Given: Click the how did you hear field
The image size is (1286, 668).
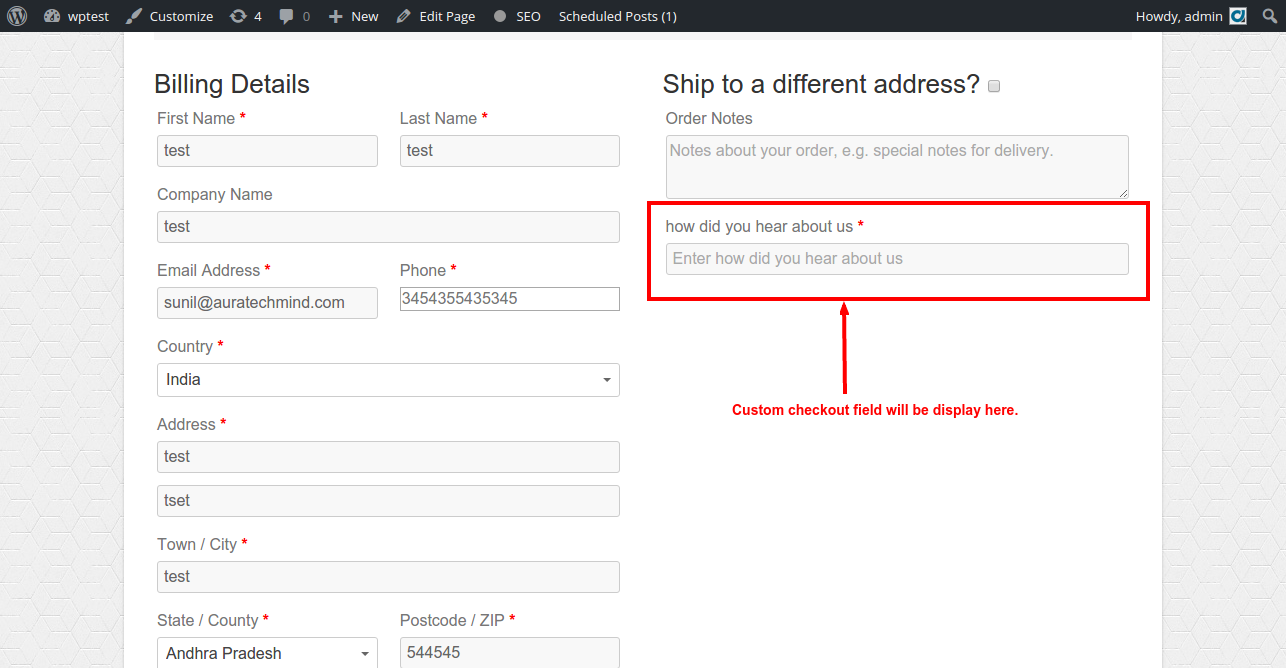Looking at the screenshot, I should [x=897, y=258].
